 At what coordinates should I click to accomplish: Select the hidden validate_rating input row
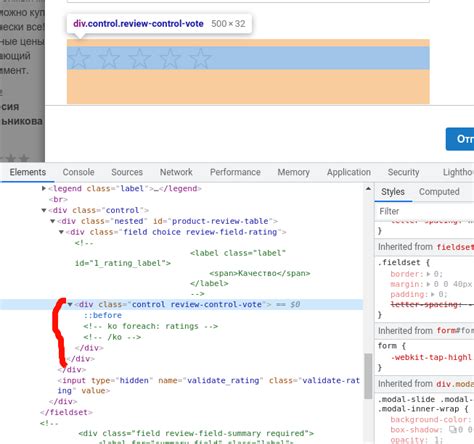click(209, 385)
